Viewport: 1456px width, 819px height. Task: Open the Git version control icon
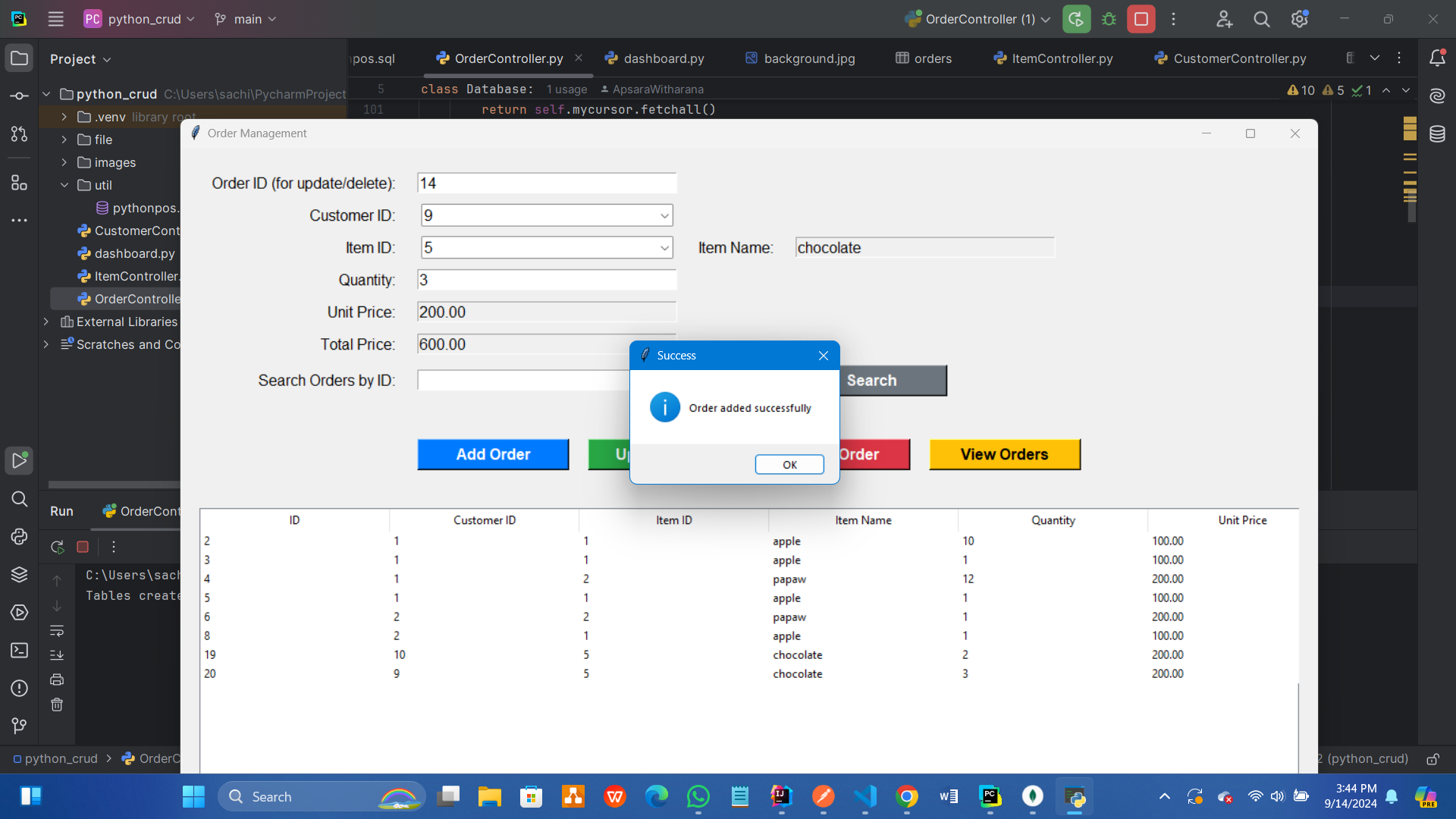point(19,726)
